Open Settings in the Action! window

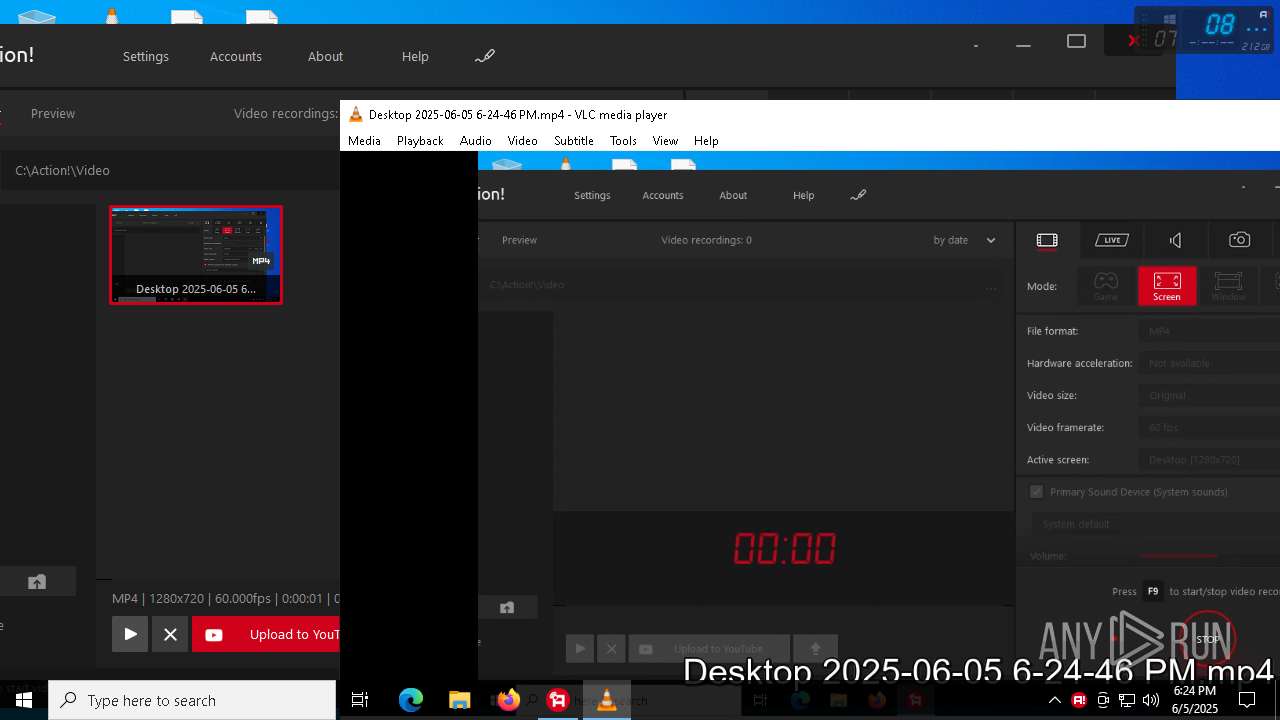[146, 56]
